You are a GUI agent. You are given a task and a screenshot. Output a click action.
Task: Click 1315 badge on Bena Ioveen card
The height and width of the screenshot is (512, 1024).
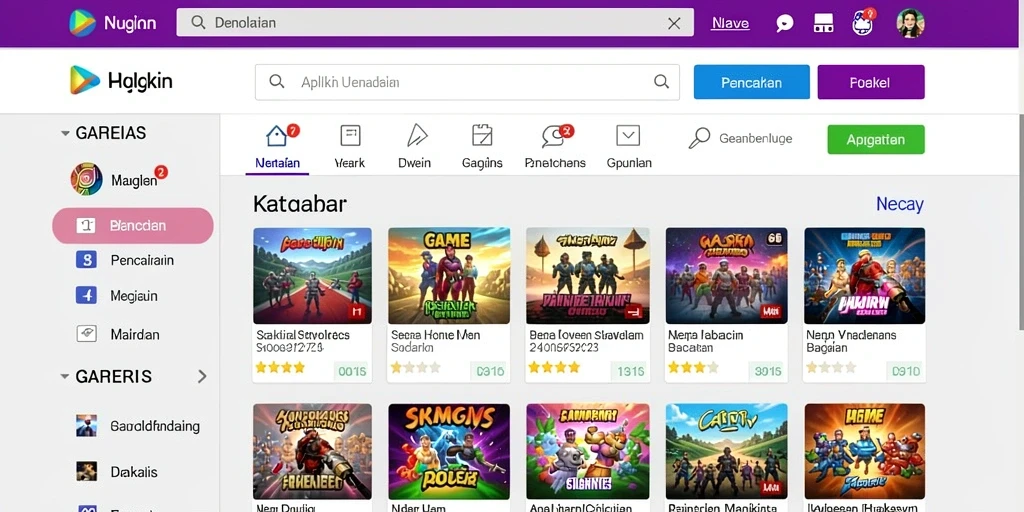630,372
